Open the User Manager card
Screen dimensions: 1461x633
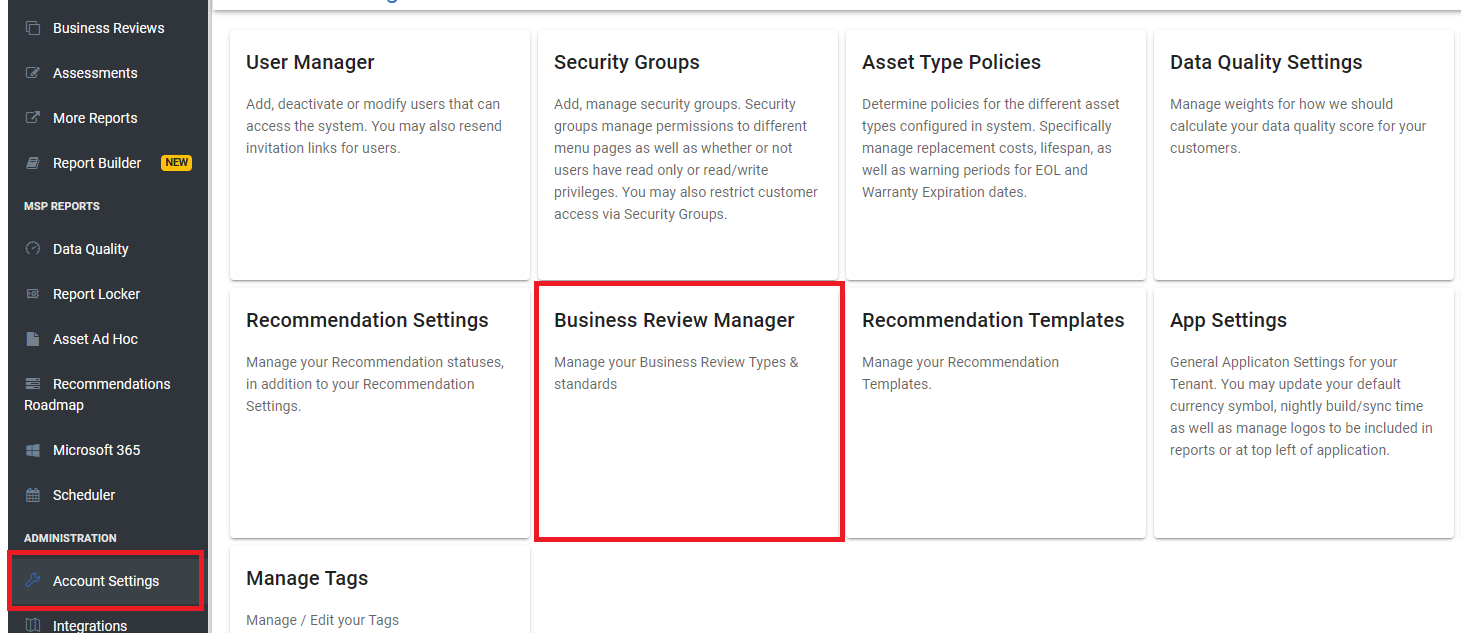click(379, 155)
